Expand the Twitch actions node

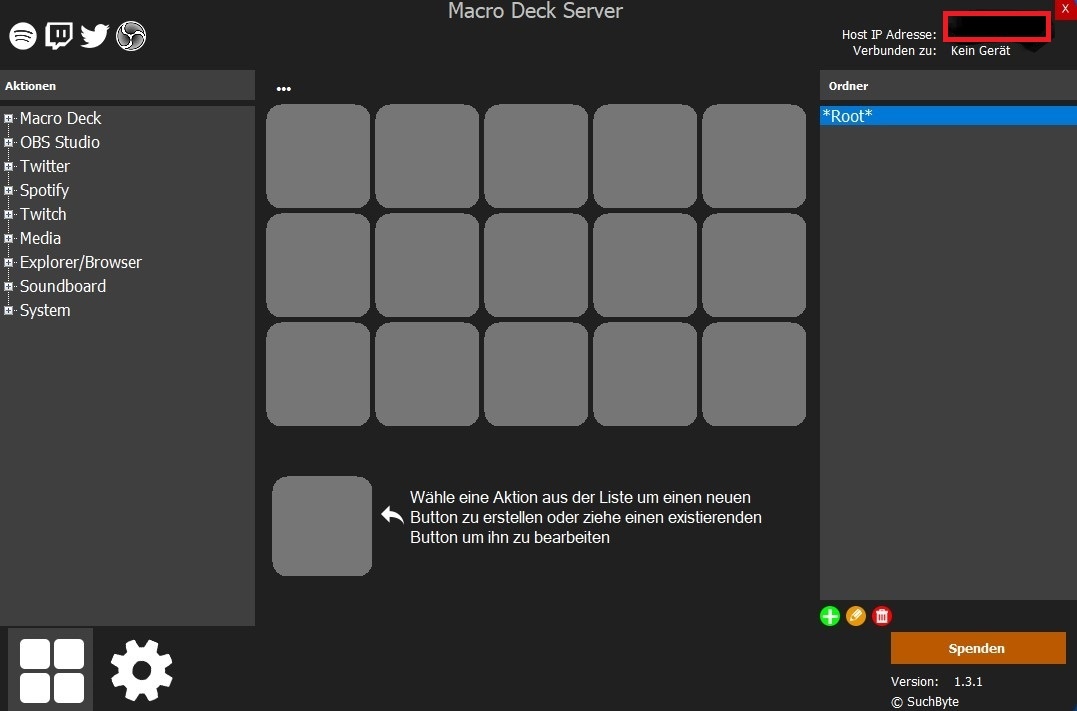point(8,215)
